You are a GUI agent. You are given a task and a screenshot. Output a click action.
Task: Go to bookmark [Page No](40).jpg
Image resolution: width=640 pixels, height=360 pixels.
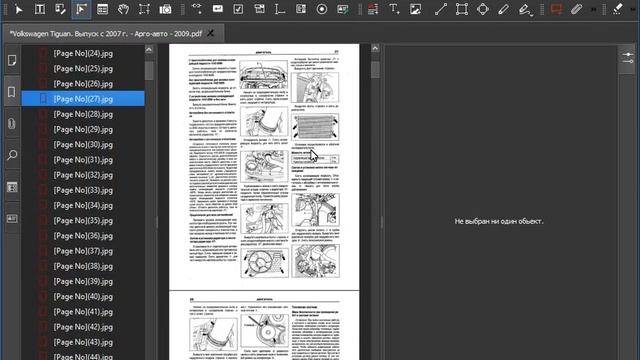(x=83, y=296)
